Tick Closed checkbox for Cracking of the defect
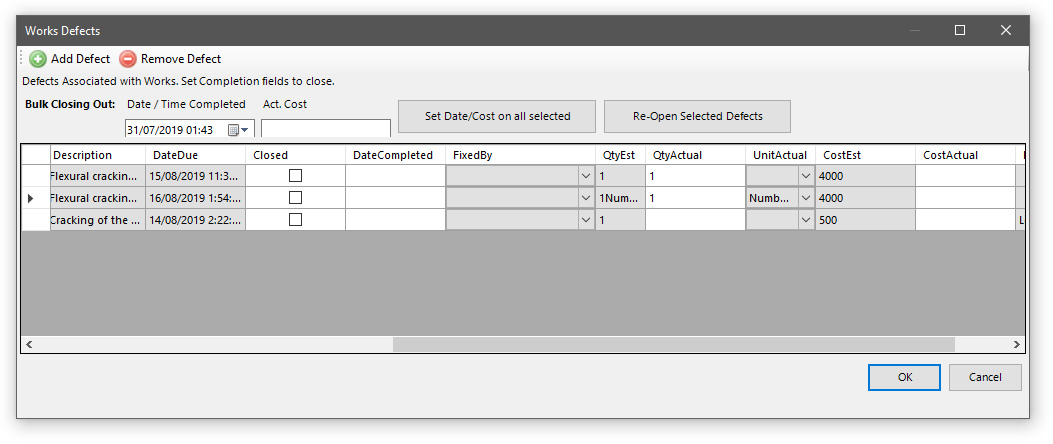 click(295, 220)
